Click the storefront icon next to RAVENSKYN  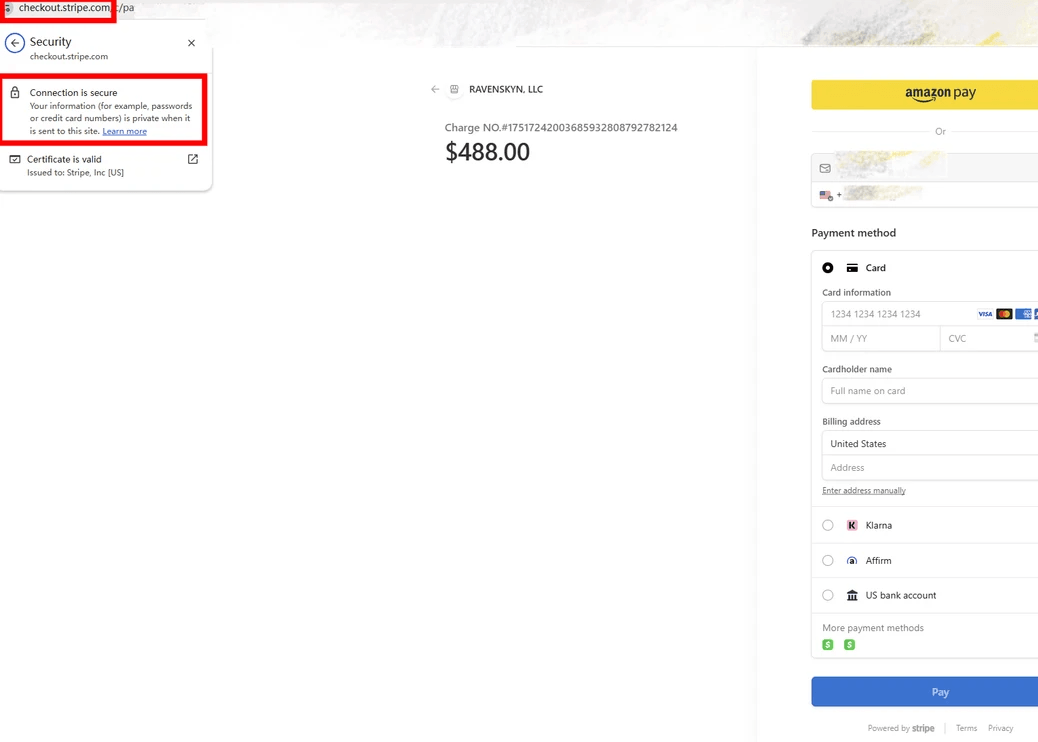tap(454, 89)
